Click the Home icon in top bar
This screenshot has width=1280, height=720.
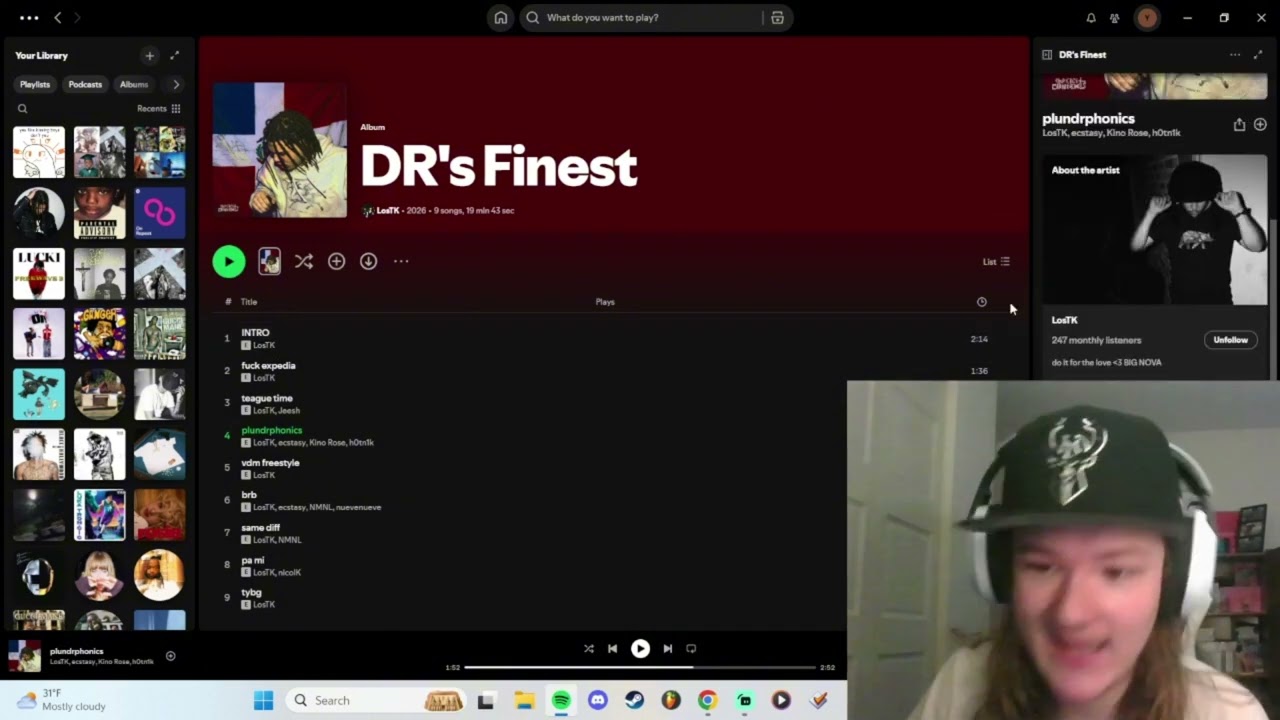[x=501, y=17]
